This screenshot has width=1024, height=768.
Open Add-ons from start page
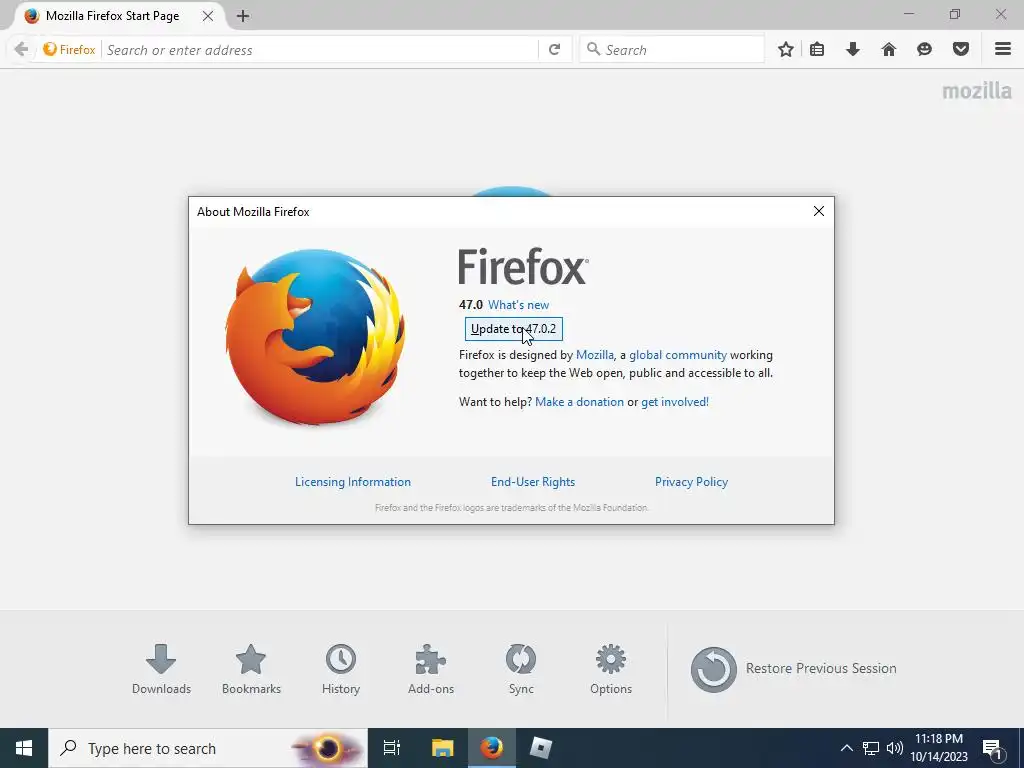pos(431,669)
